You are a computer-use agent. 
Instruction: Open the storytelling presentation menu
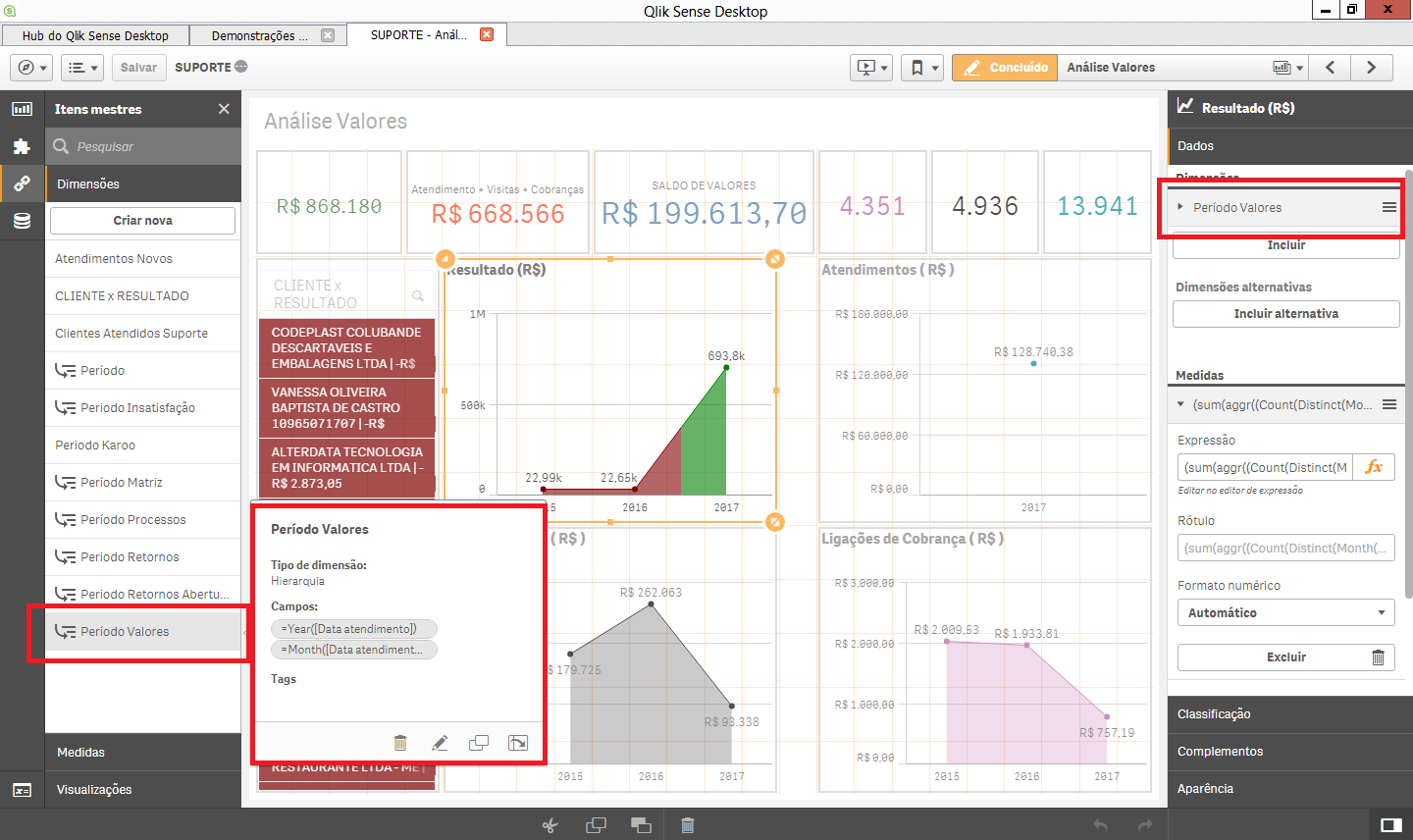pos(871,68)
